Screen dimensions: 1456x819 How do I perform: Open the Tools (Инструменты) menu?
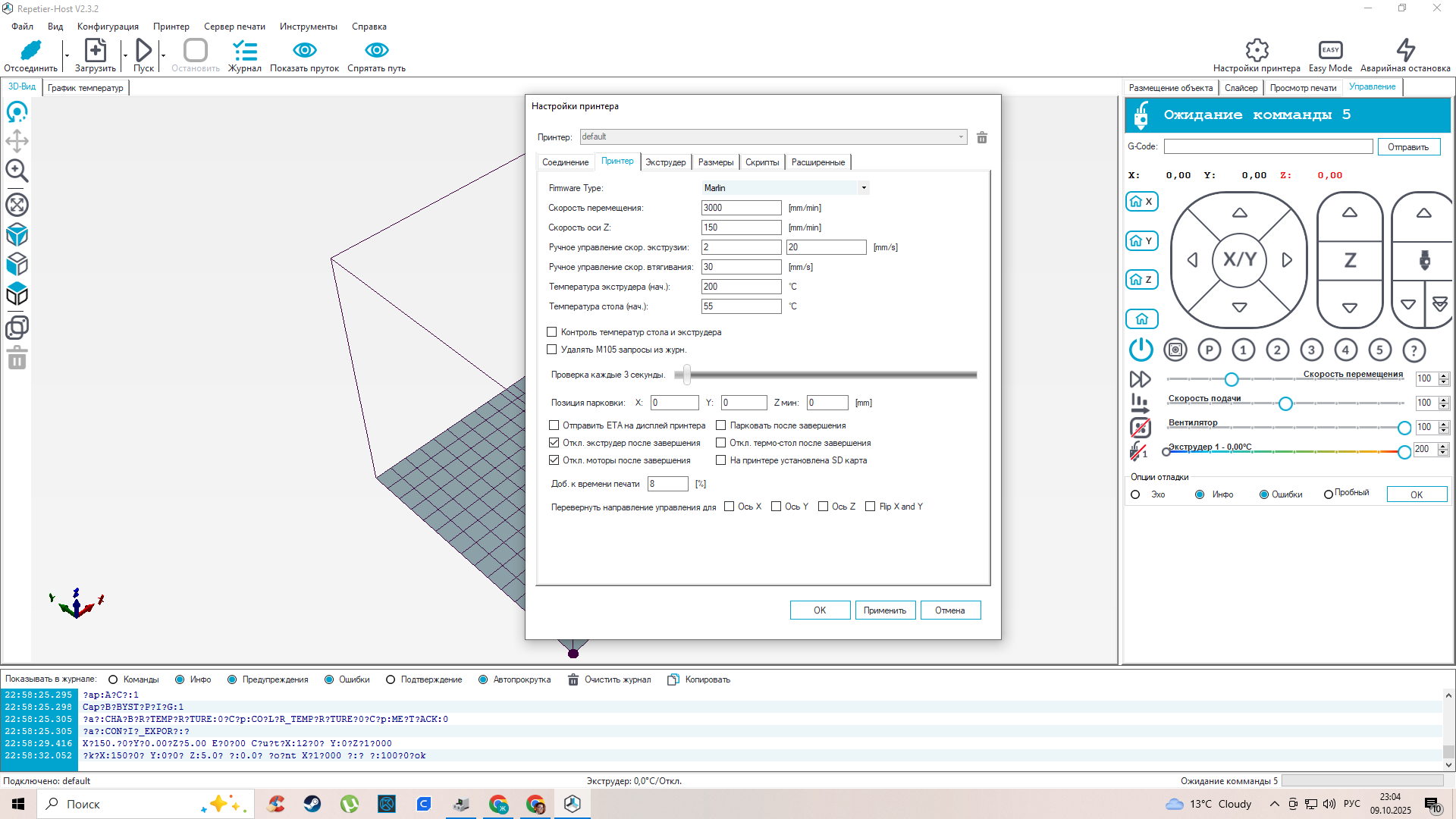pyautogui.click(x=308, y=27)
